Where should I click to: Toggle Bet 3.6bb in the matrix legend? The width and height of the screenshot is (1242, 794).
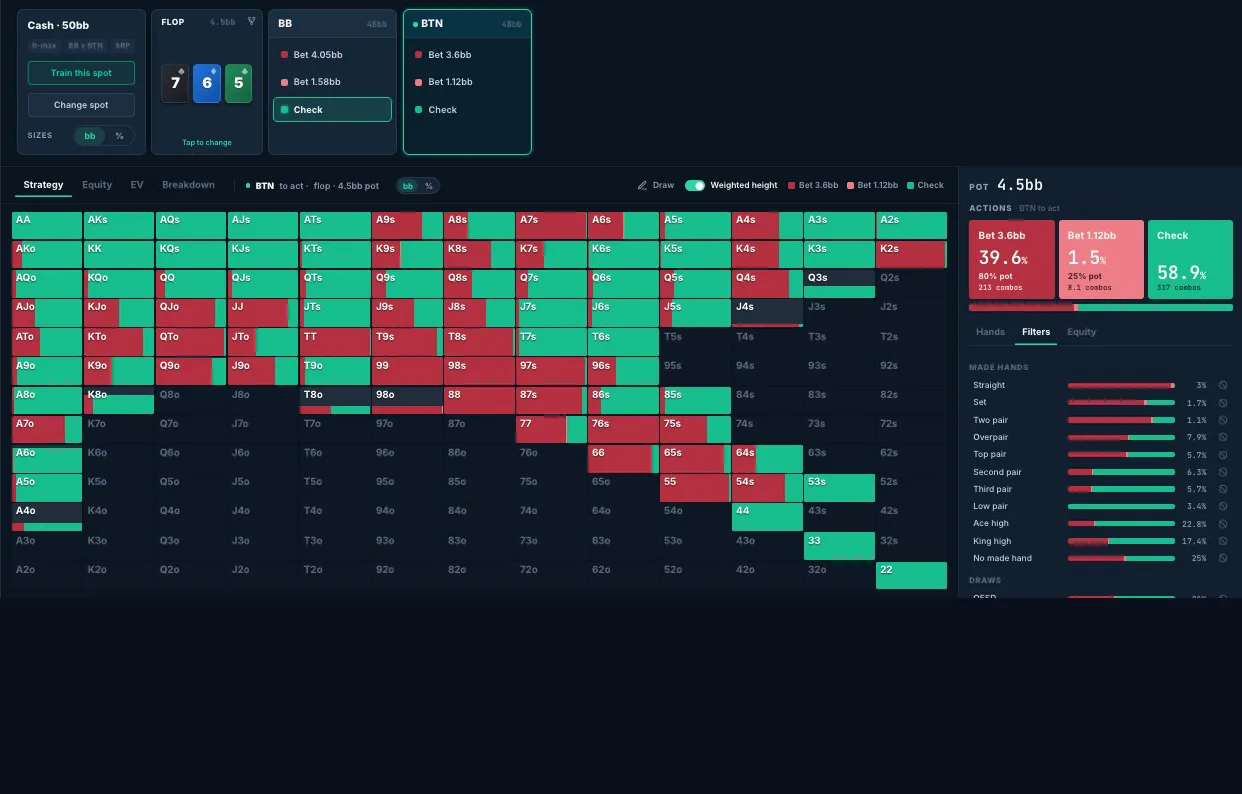pyautogui.click(x=813, y=185)
